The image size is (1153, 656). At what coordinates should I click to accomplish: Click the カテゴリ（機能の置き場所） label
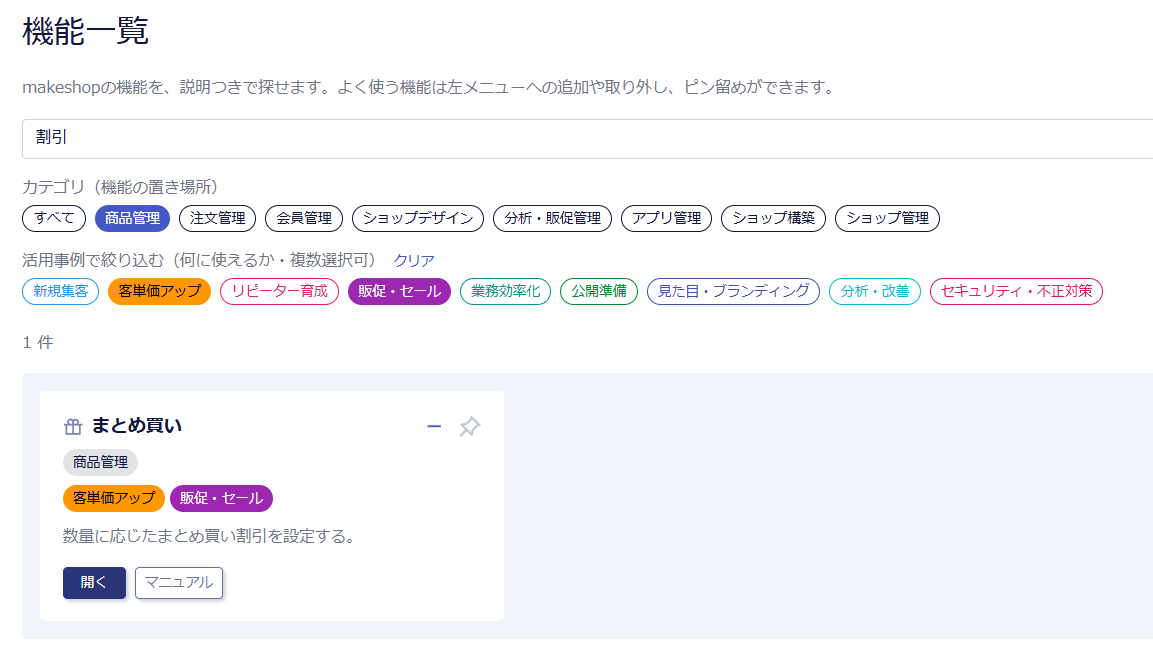[x=120, y=187]
